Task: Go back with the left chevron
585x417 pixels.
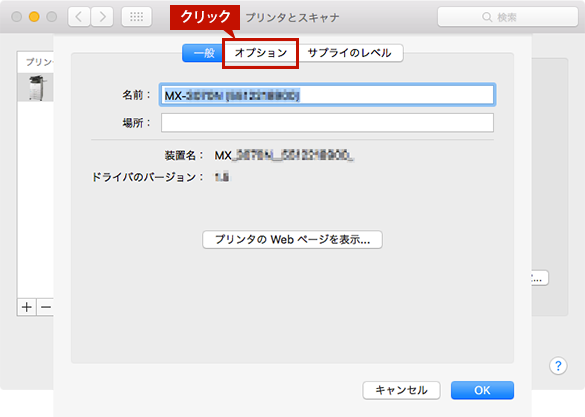Action: click(x=79, y=17)
